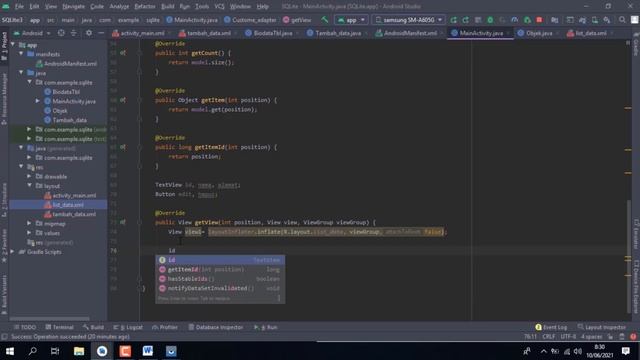This screenshot has height=360, width=640.
Task: Select BiodataTbl class in project tree
Action: (62, 92)
